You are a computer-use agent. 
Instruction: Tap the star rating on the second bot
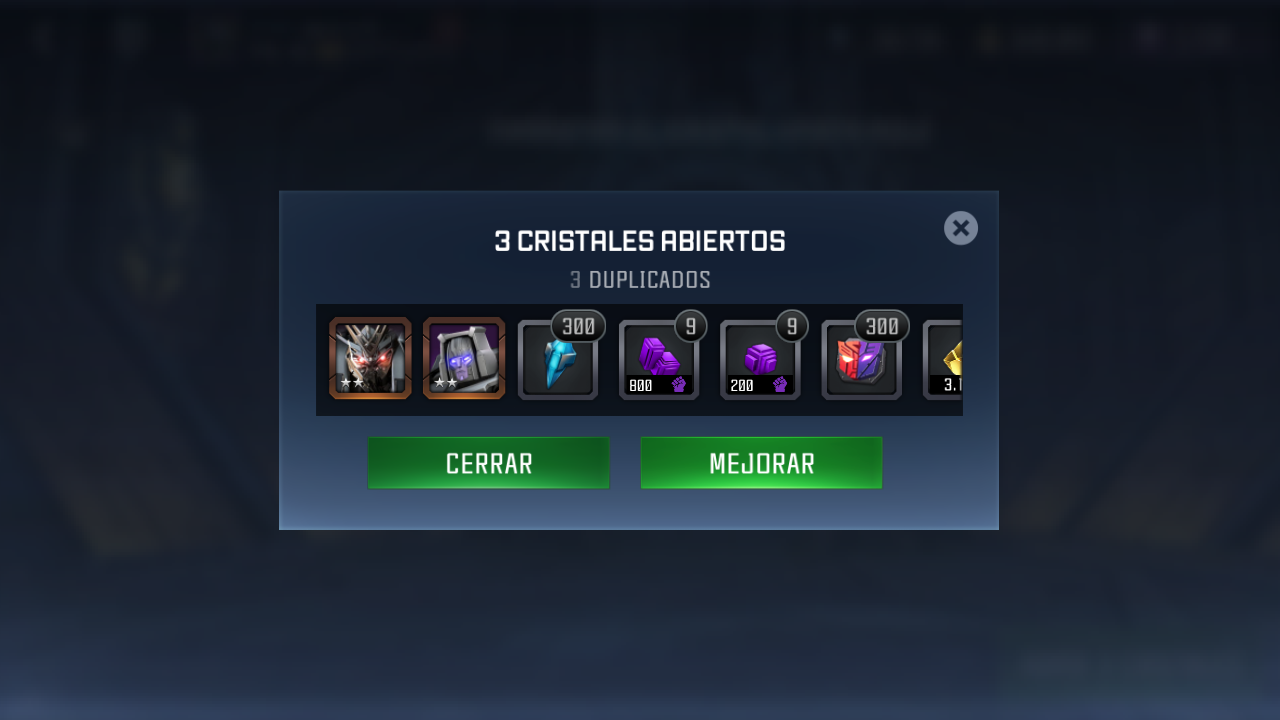click(x=445, y=383)
